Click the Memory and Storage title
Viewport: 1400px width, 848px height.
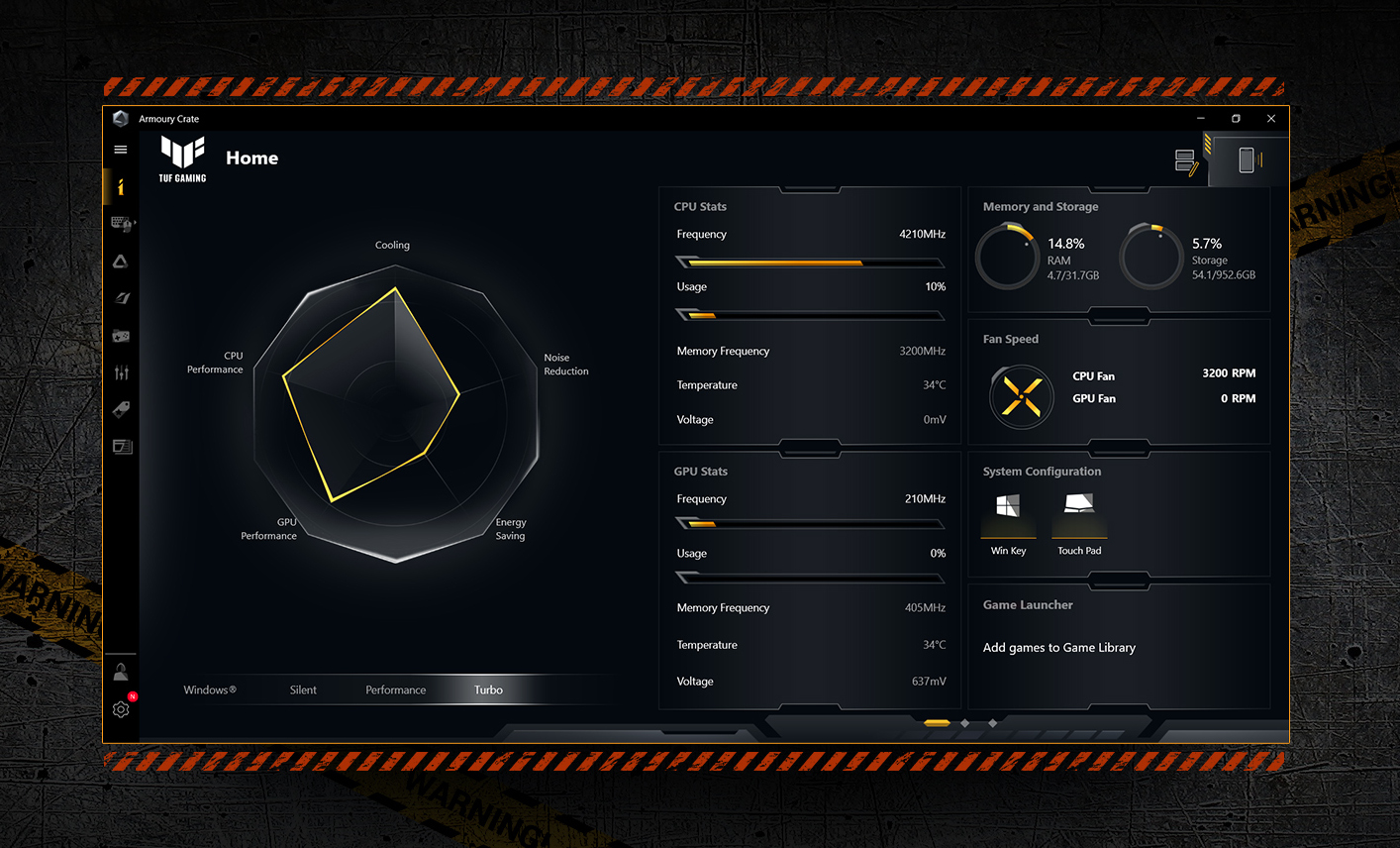tap(1041, 207)
